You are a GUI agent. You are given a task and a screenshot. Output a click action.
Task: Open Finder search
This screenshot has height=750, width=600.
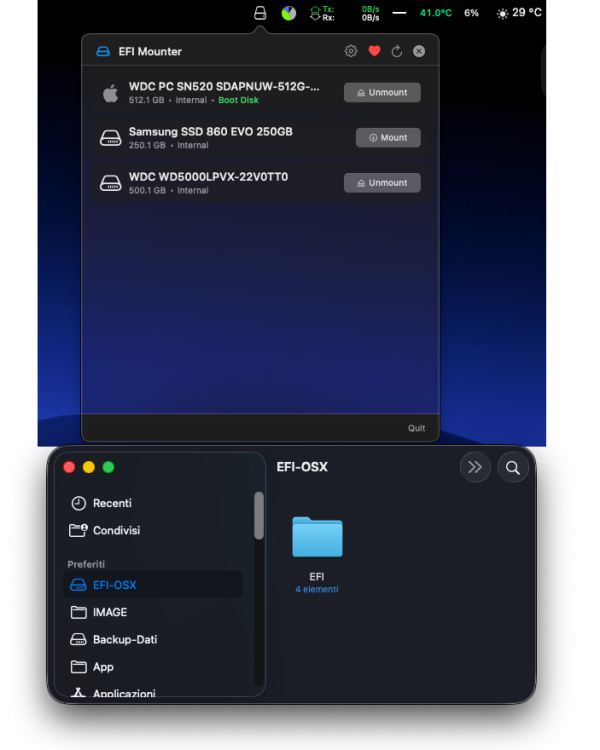point(513,467)
